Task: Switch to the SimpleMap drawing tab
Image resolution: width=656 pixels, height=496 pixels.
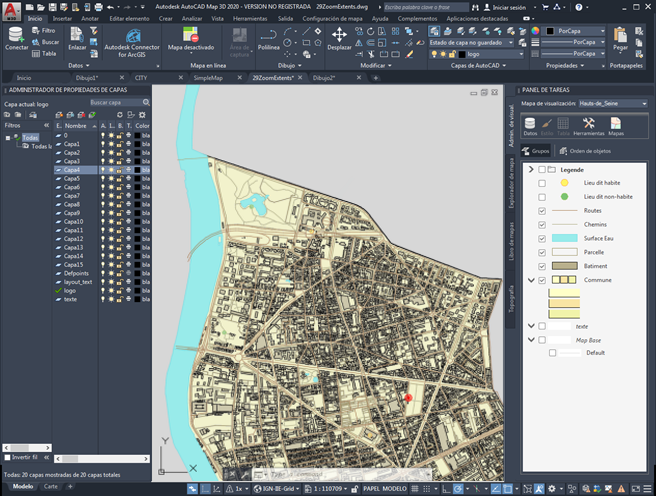Action: pyautogui.click(x=207, y=77)
